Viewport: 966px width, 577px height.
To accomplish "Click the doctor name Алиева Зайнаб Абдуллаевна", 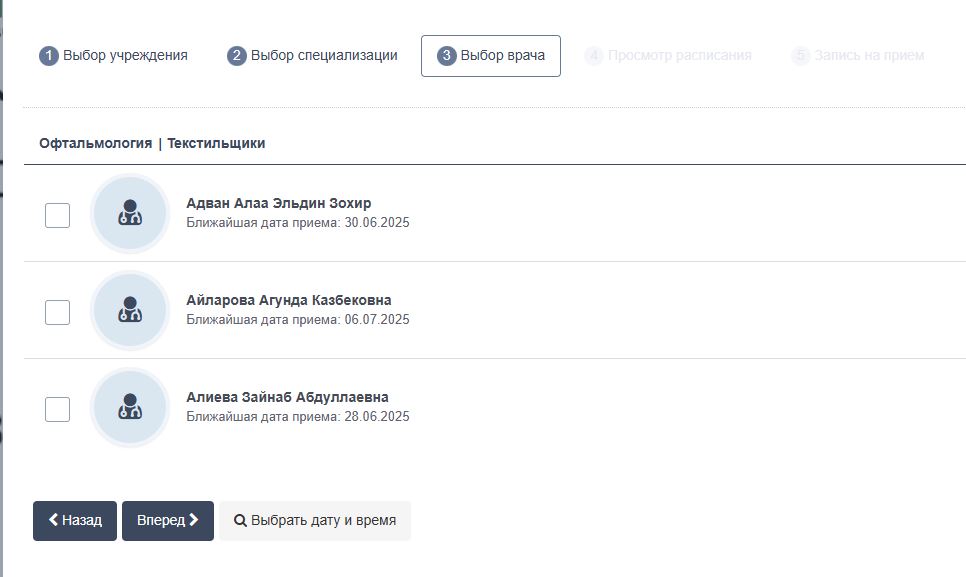I will 287,398.
